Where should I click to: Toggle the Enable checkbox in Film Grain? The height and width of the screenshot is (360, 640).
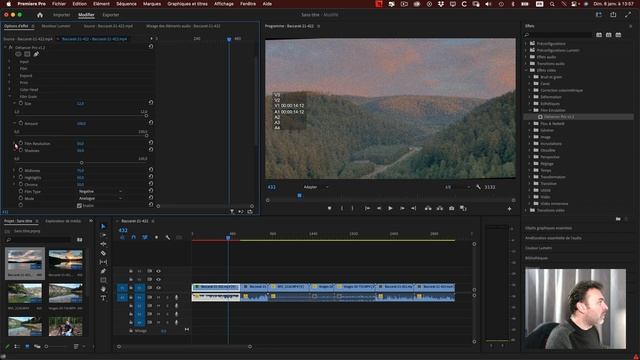[x=79, y=205]
